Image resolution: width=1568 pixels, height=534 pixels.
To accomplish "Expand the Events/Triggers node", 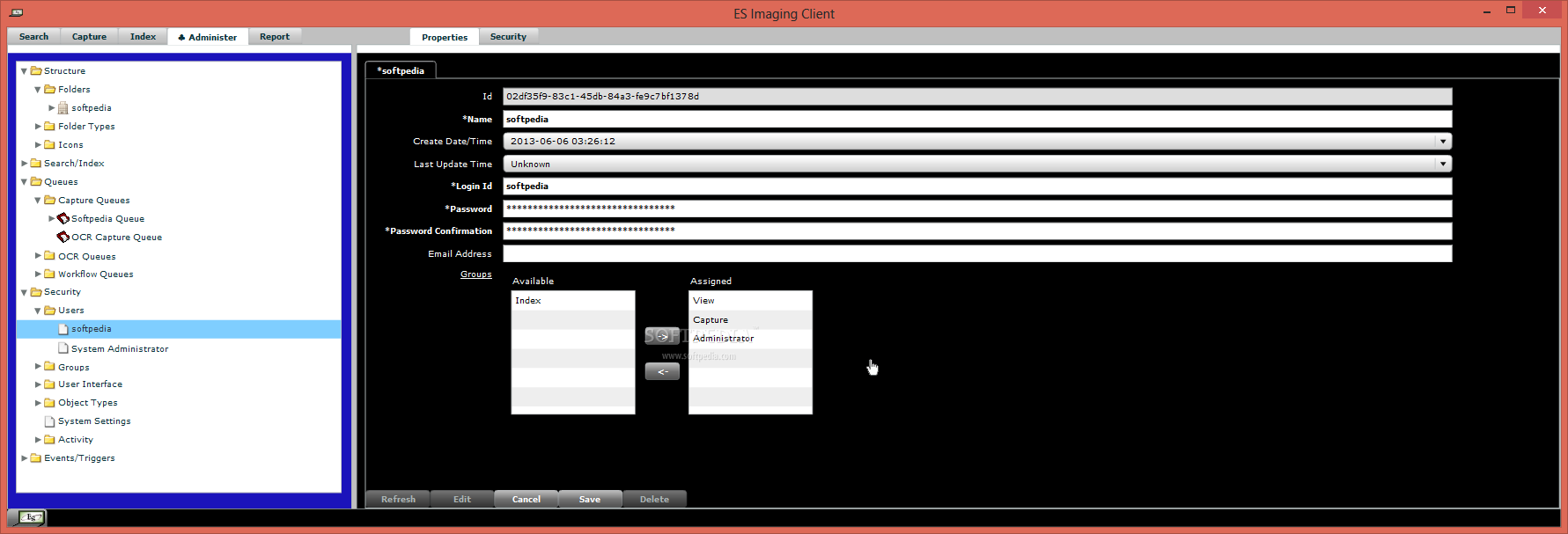I will pos(24,458).
